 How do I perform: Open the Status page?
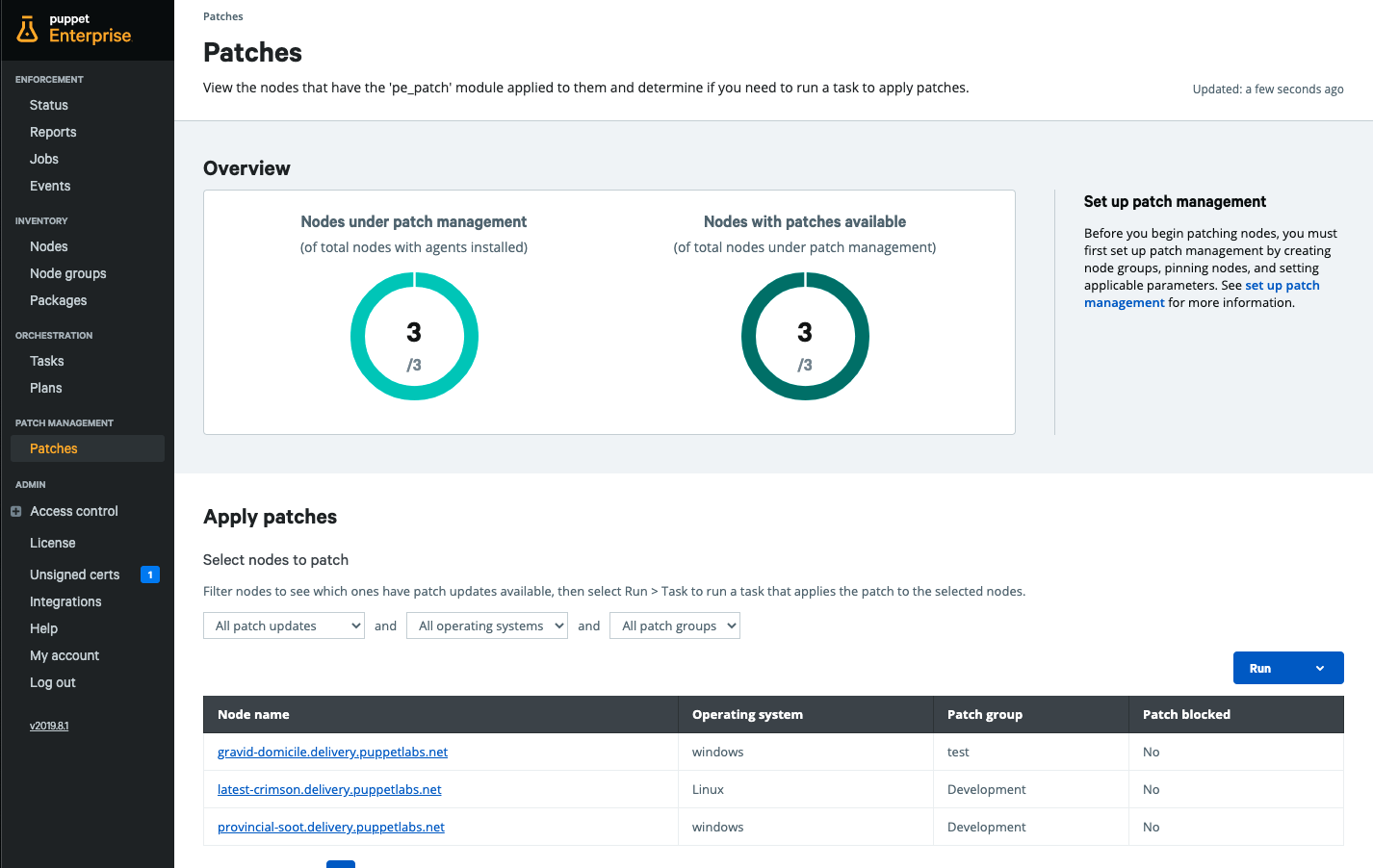coord(49,105)
